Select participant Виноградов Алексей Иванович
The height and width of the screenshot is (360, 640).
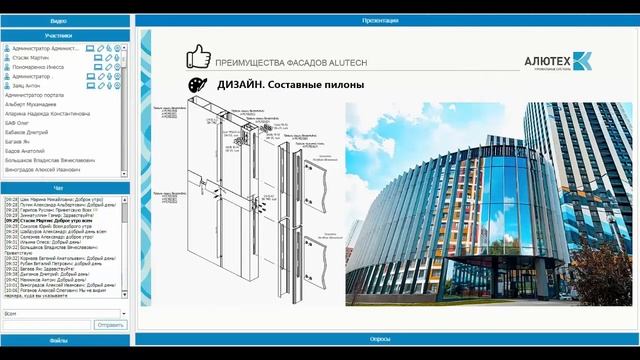point(42,170)
